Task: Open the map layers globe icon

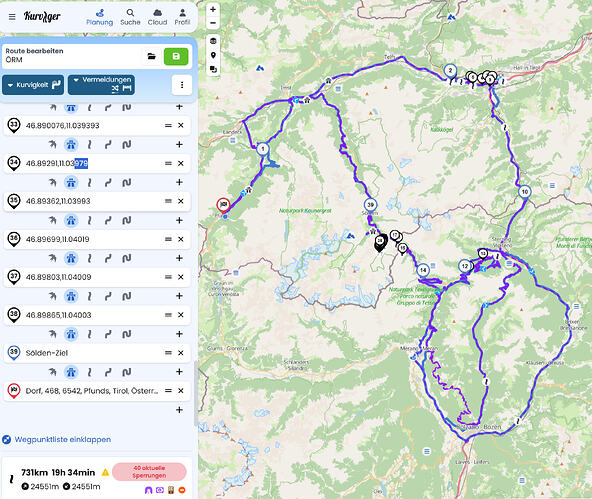Action: click(x=213, y=41)
